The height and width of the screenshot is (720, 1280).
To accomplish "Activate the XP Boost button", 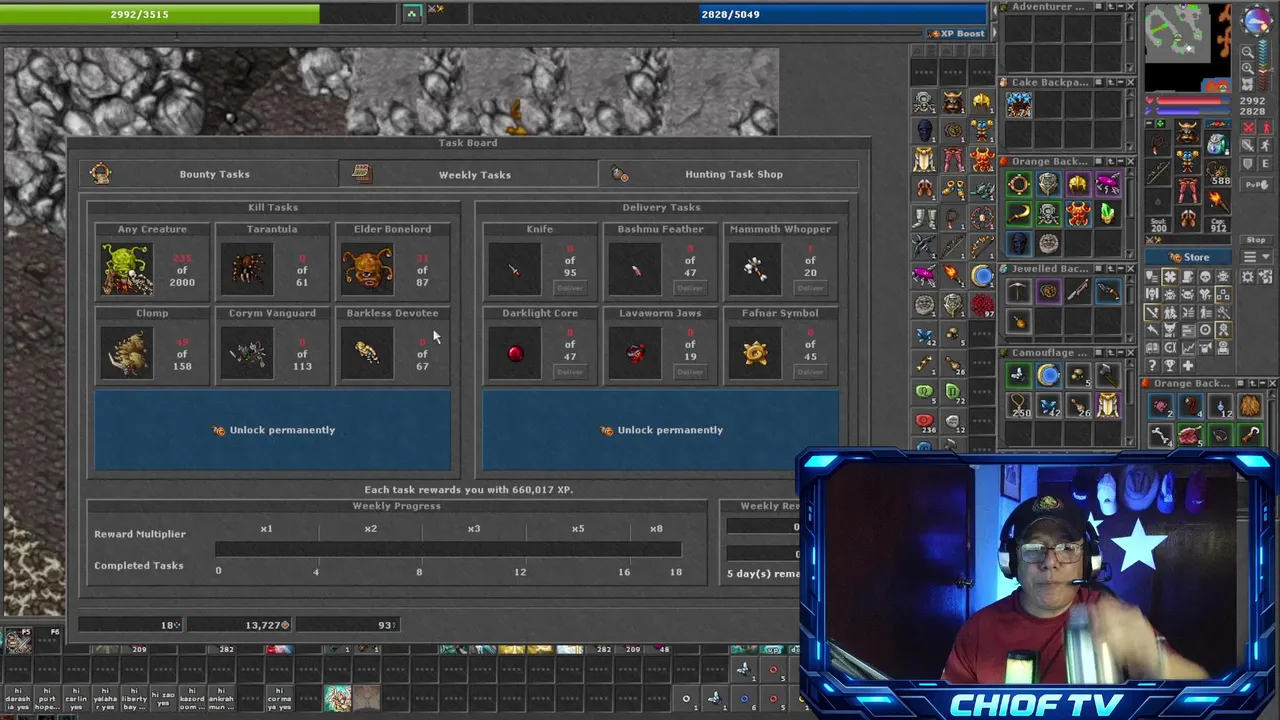I will tap(956, 34).
